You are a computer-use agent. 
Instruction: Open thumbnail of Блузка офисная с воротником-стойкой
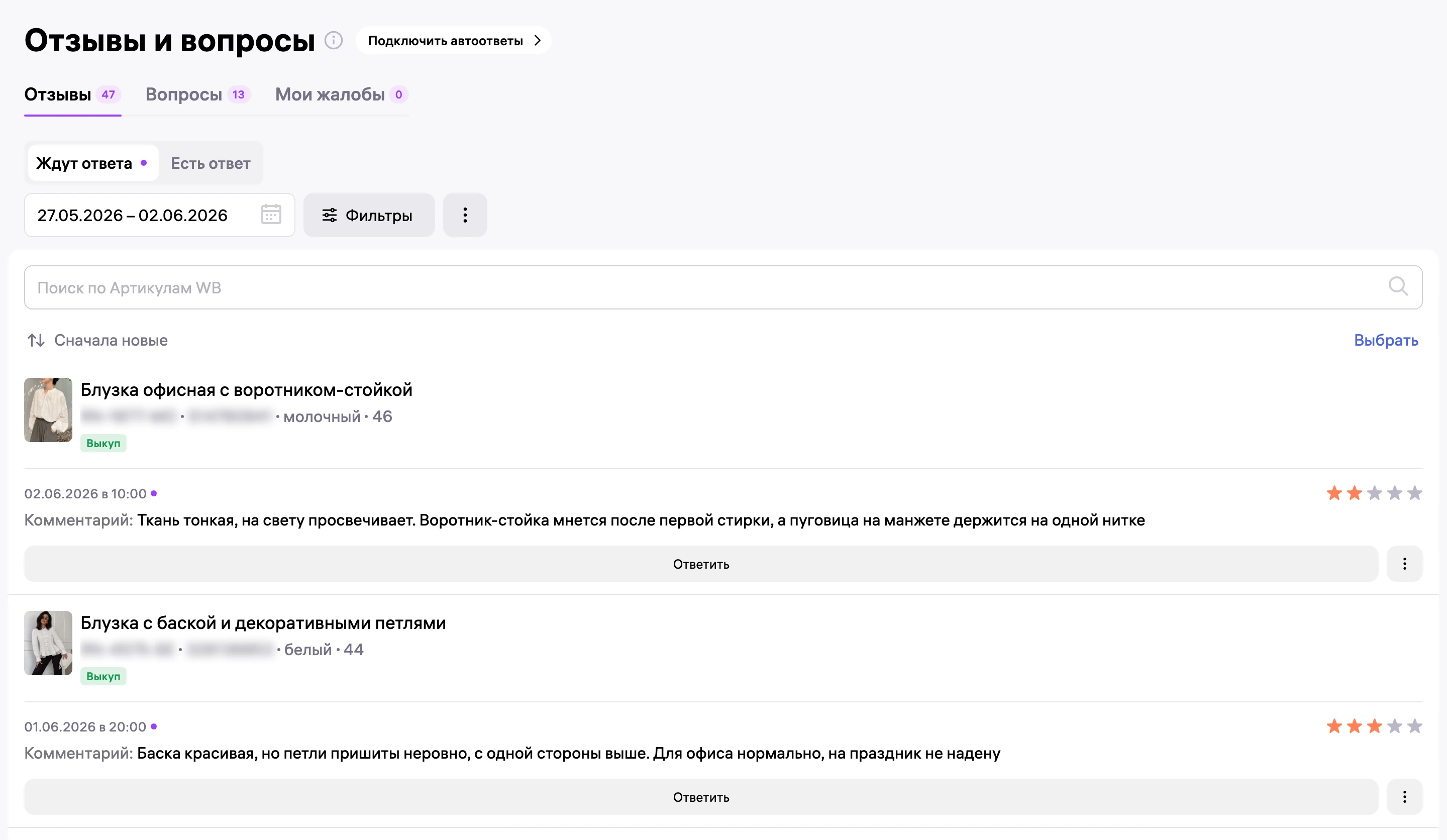click(48, 410)
